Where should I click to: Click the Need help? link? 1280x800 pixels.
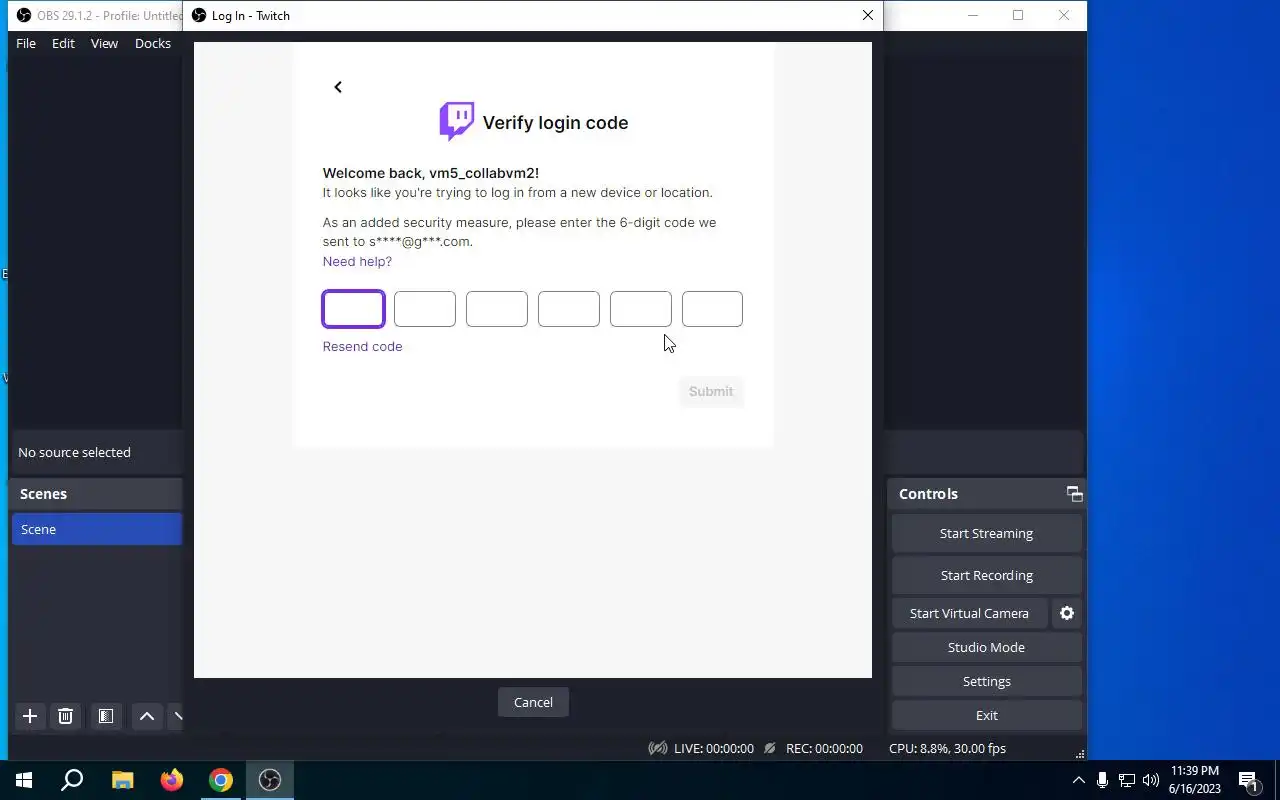(x=357, y=261)
